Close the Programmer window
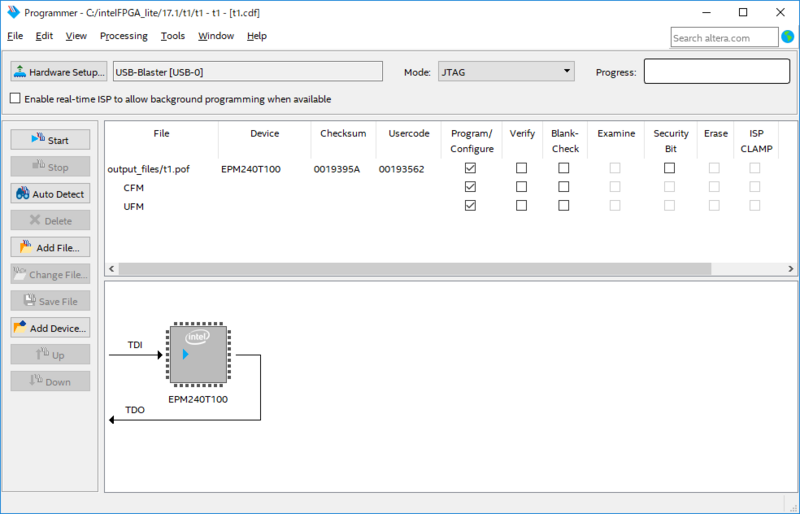The height and width of the screenshot is (514, 800). point(780,12)
